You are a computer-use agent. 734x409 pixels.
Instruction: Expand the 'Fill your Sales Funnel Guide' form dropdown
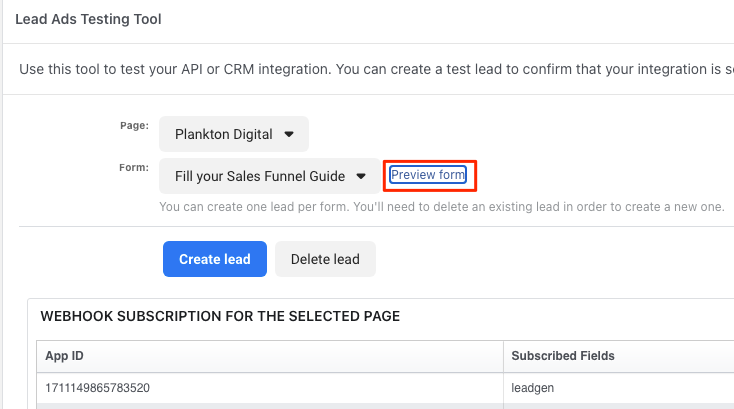pos(269,176)
